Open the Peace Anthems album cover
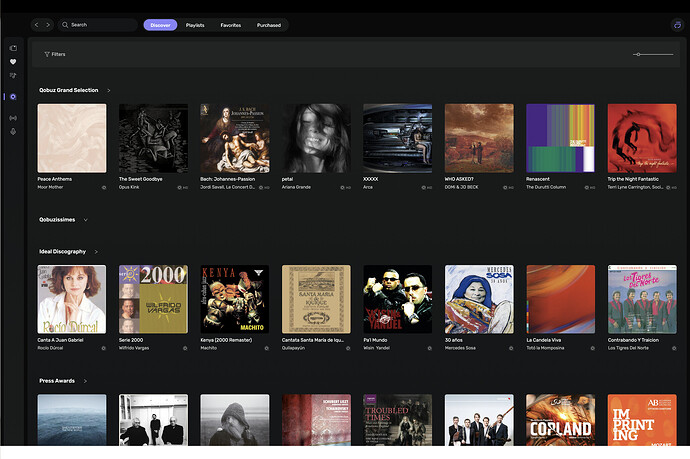 72,138
